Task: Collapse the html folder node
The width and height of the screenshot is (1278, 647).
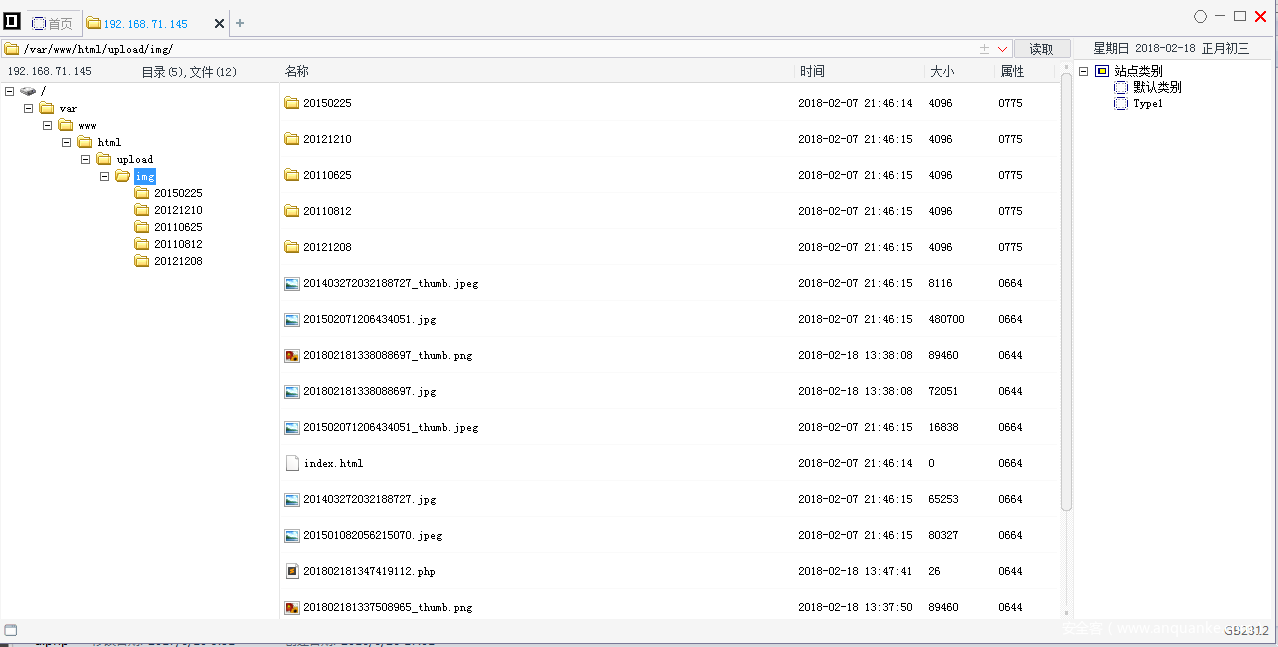Action: [x=67, y=142]
